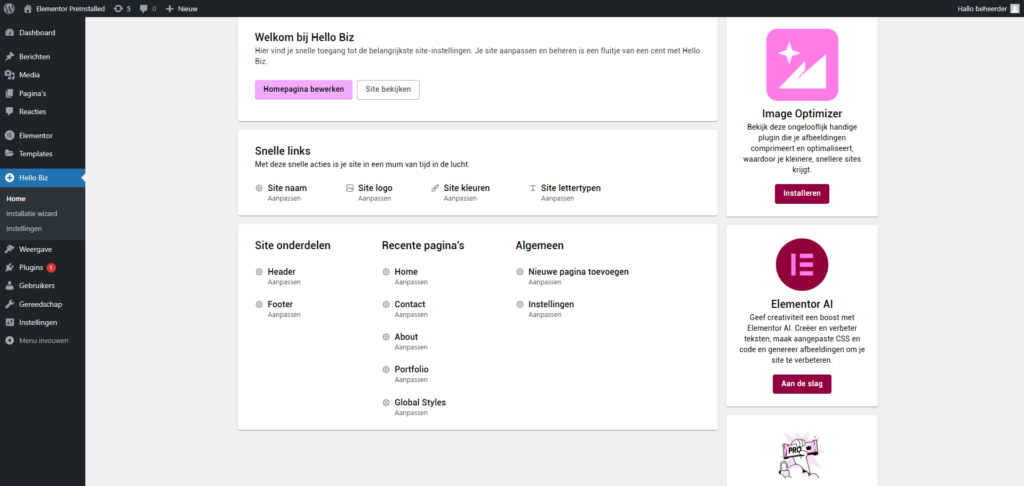Click the Aan de slag button
This screenshot has width=1024, height=486.
point(802,384)
